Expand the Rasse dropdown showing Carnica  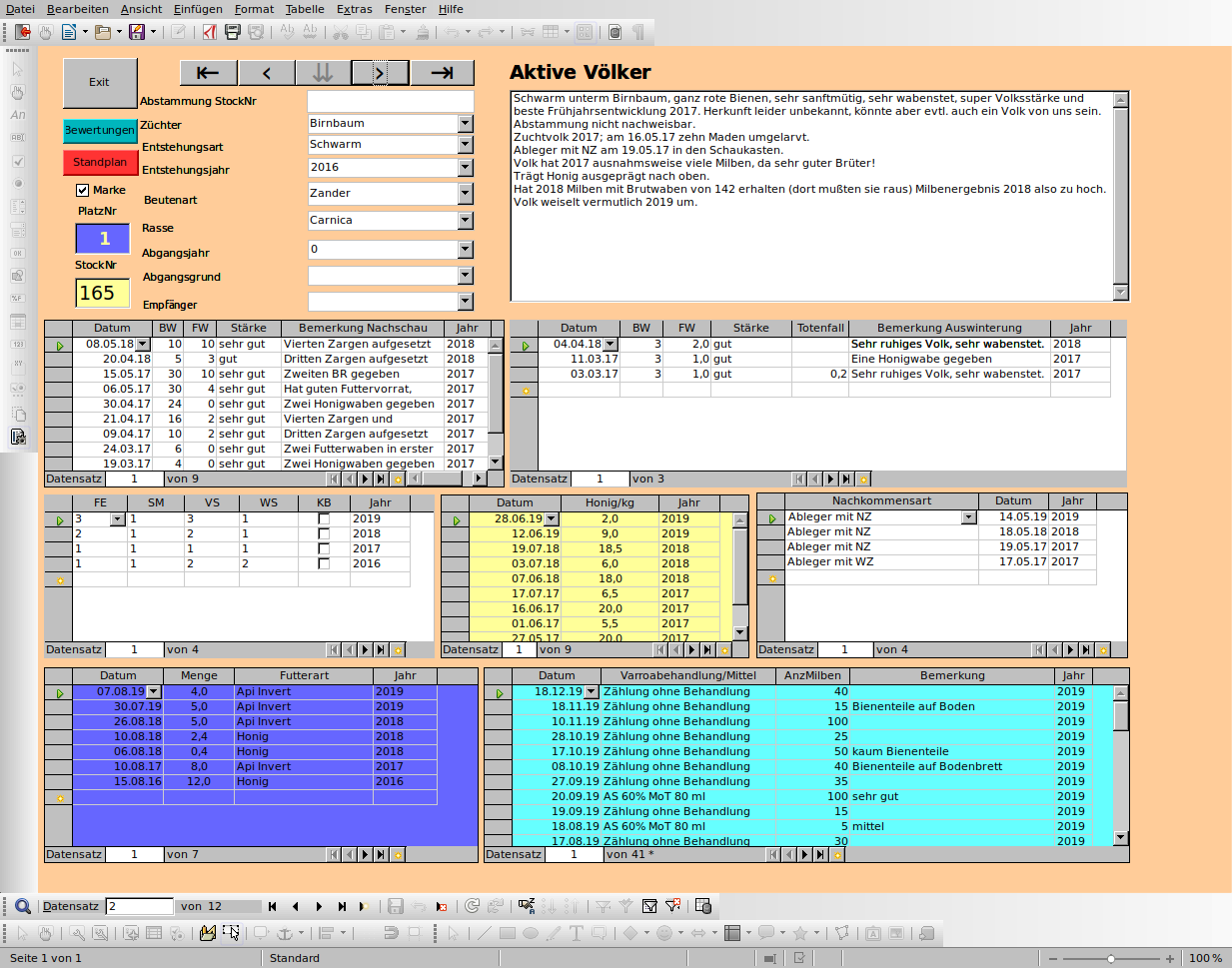click(x=466, y=221)
